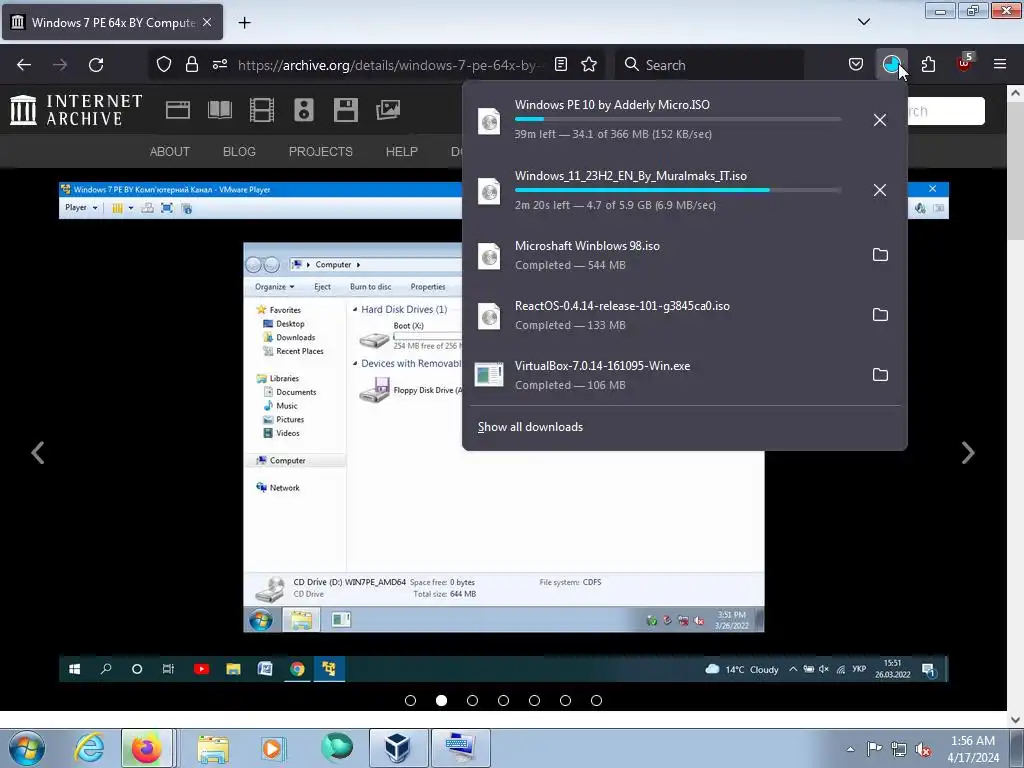Open folder for VirtualBox exe download
Image resolution: width=1024 pixels, height=768 pixels.
(x=880, y=375)
